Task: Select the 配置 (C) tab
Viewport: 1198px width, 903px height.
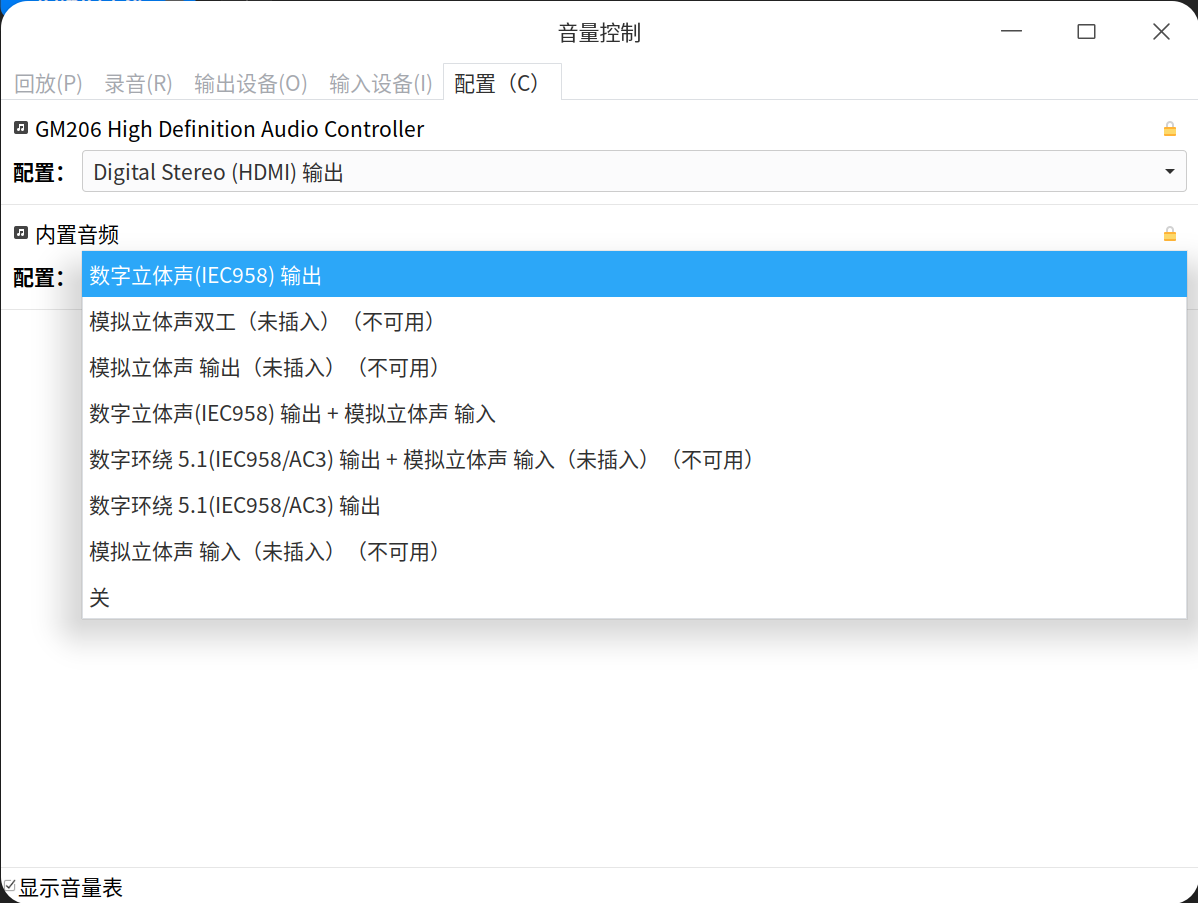Action: [x=502, y=83]
